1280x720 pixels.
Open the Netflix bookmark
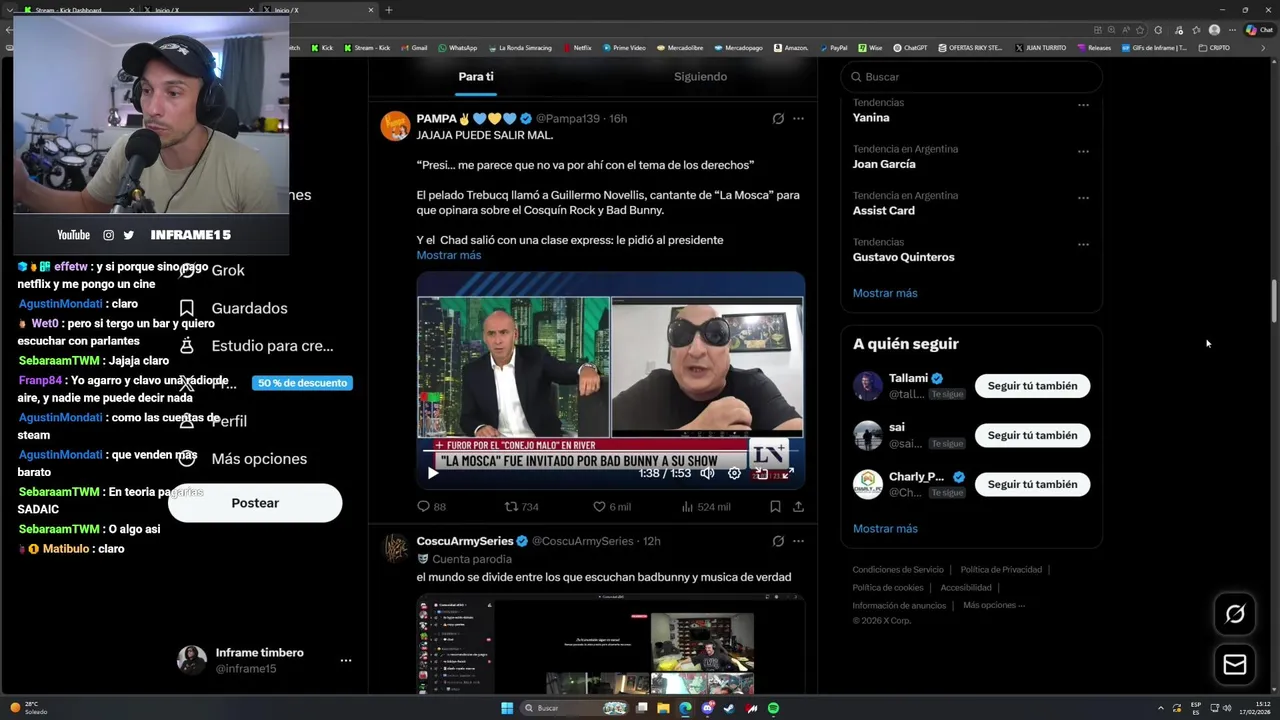[576, 47]
